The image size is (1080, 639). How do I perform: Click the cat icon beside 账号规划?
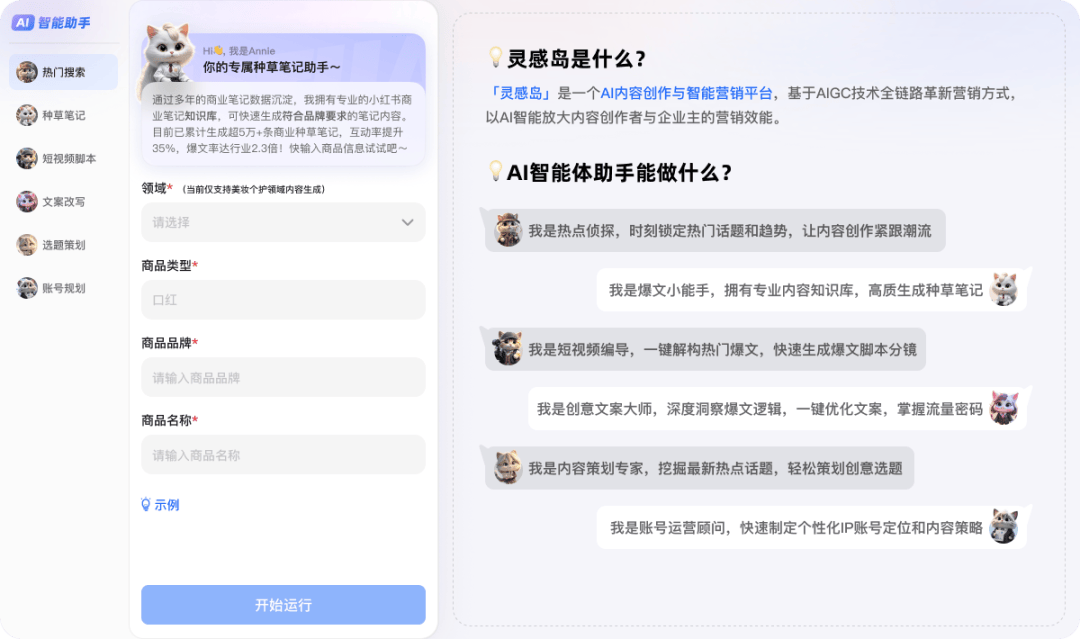click(27, 288)
